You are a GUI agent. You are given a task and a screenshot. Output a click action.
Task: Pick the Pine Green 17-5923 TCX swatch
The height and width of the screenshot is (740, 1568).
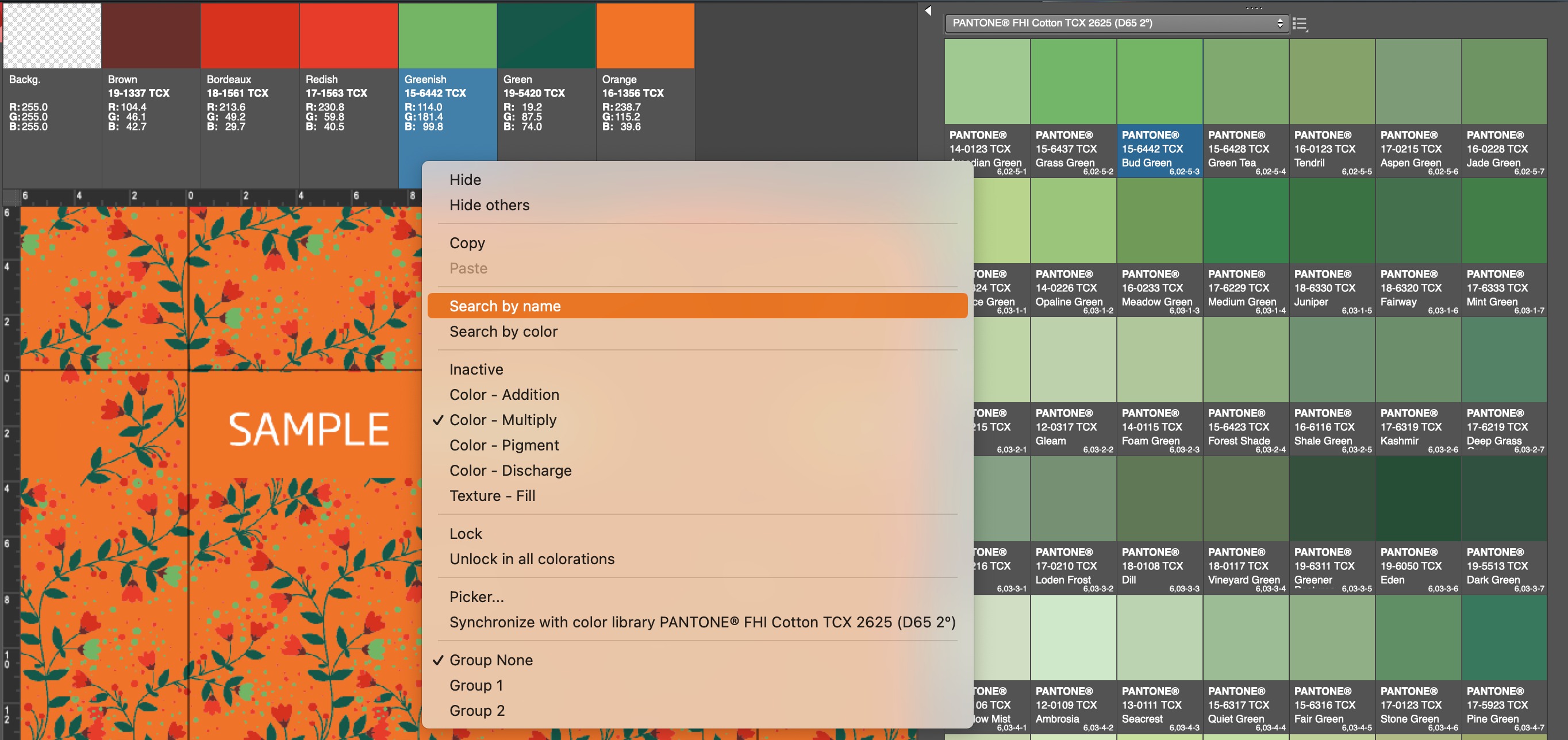[1504, 638]
